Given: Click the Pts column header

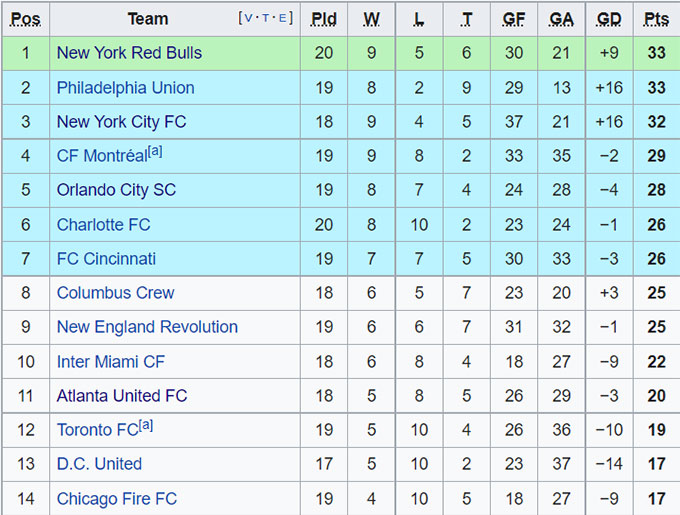Looking at the screenshot, I should coord(656,19).
